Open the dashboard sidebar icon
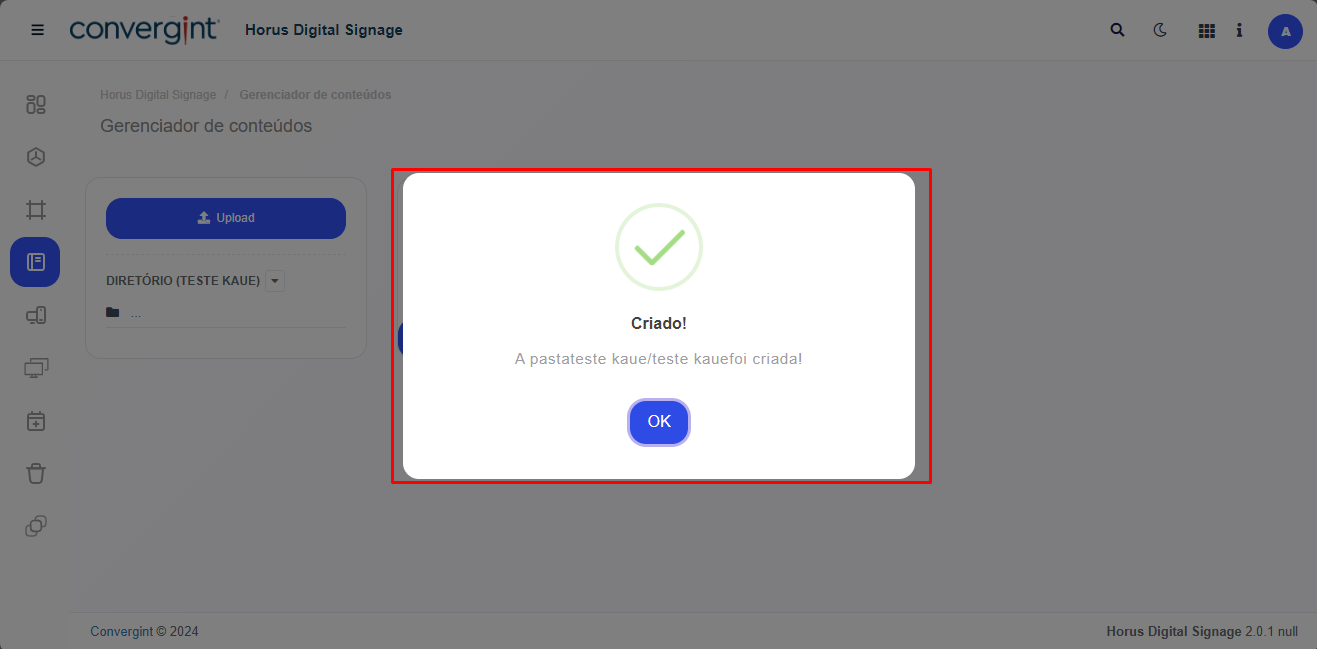This screenshot has height=649, width=1317. click(x=36, y=104)
